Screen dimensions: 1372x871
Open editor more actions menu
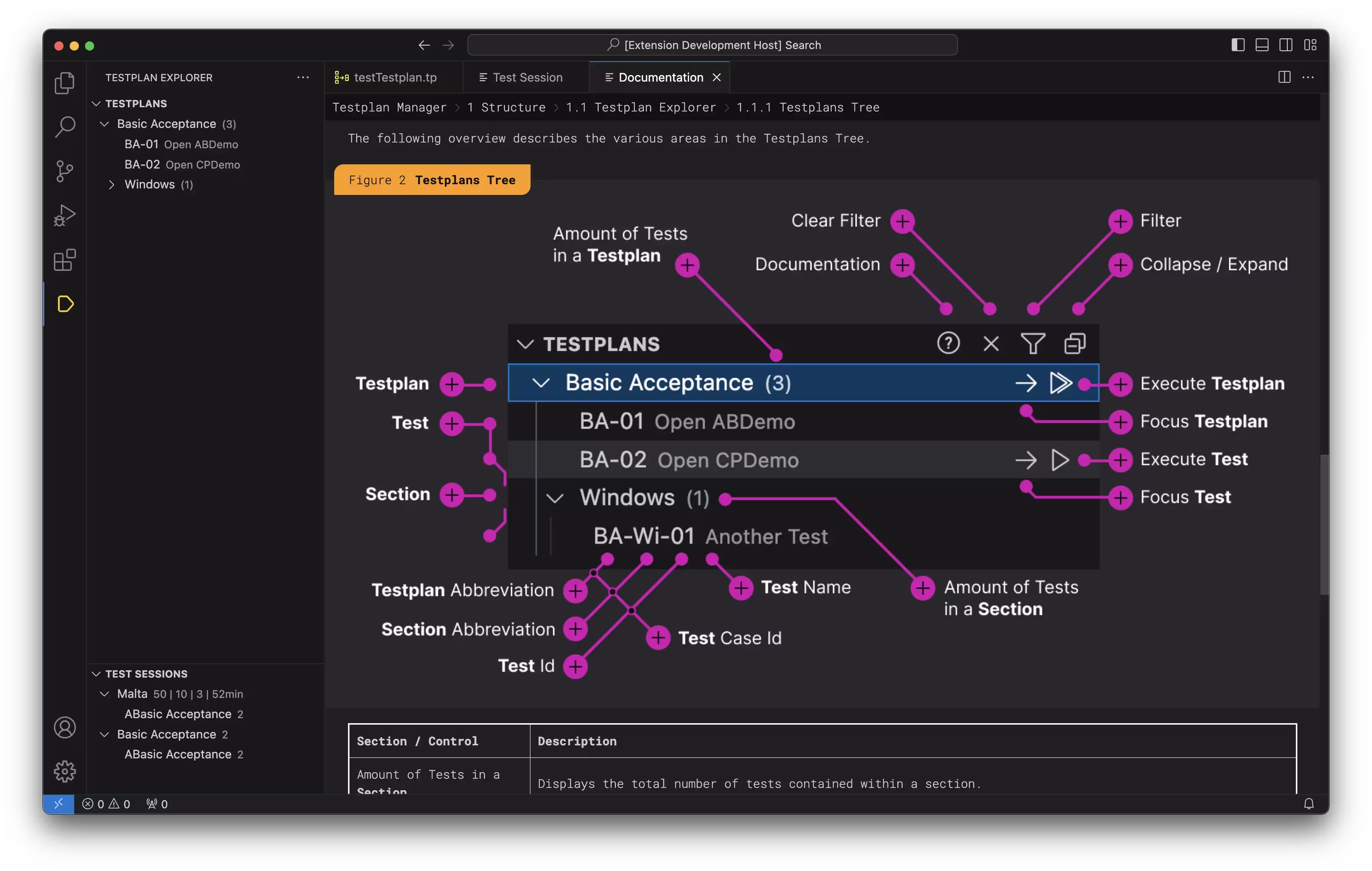[x=1308, y=77]
